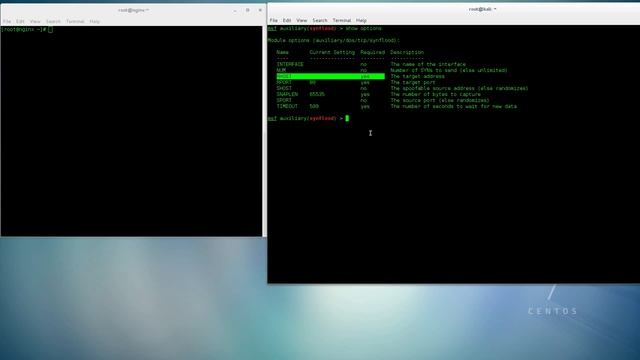The image size is (640, 360).
Task: Click the 'Module options (auxiliary/dos/tcp/synflood)' line
Action: click(x=333, y=40)
